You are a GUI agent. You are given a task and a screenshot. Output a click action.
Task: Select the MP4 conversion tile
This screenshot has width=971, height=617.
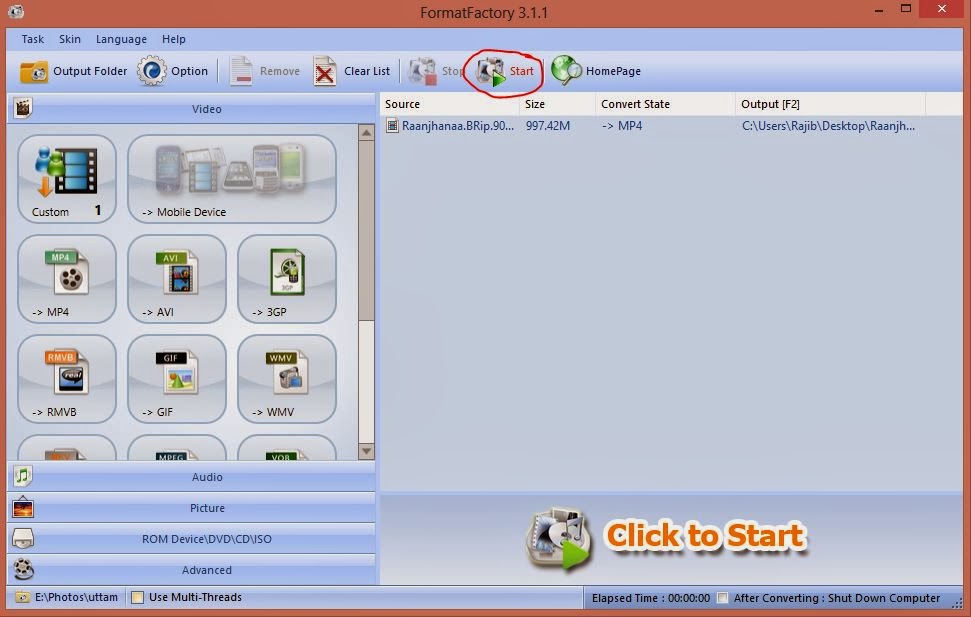pyautogui.click(x=67, y=279)
